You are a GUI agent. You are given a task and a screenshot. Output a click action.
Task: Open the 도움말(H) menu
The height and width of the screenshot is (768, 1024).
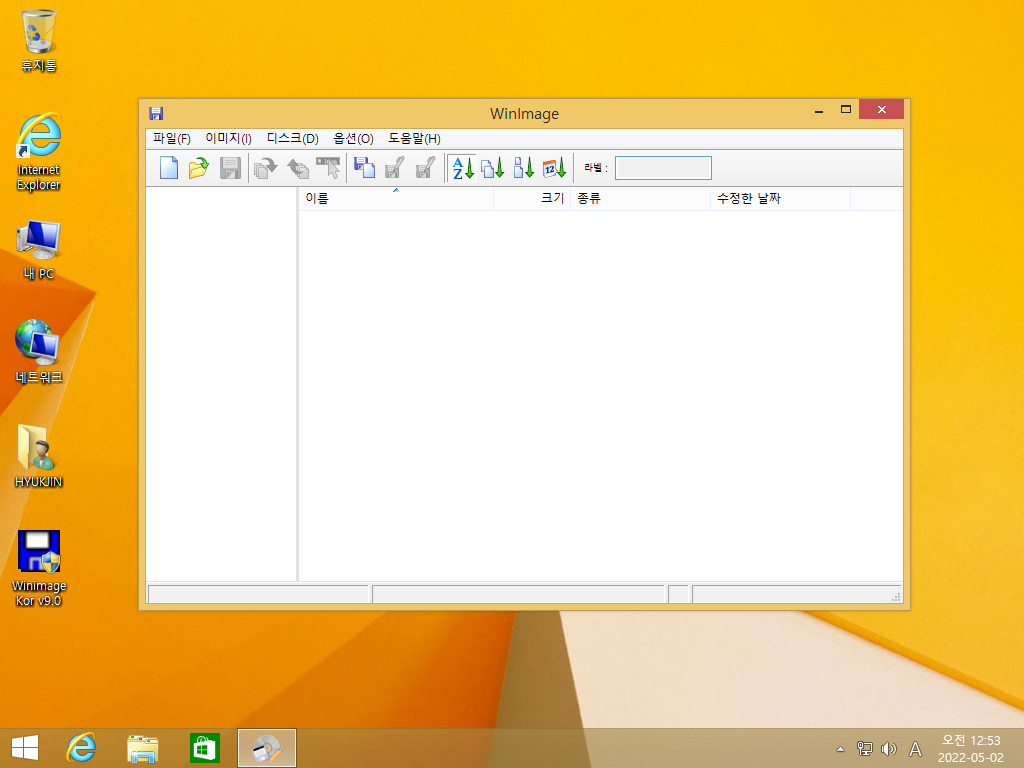tap(415, 138)
